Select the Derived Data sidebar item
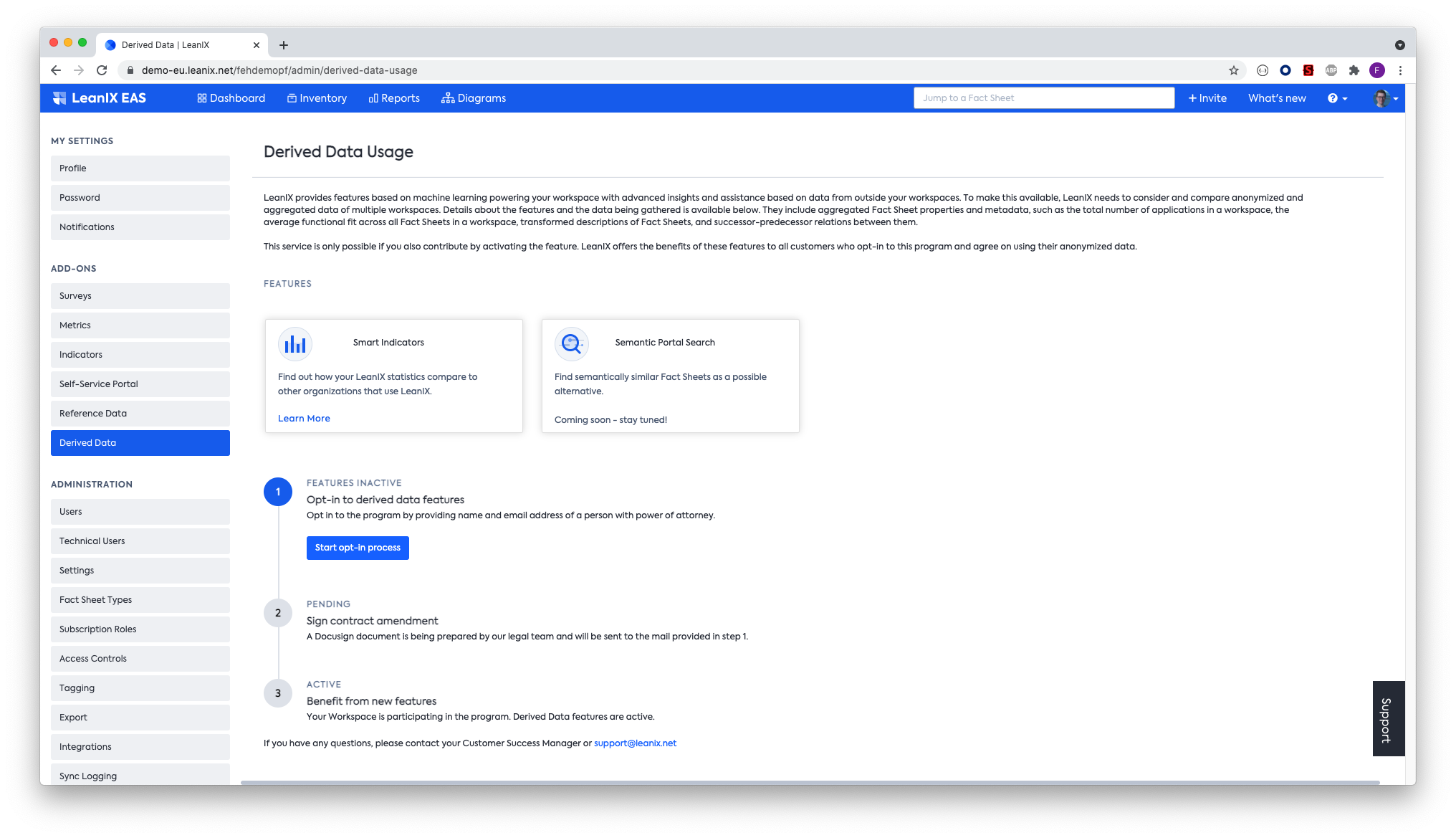 point(140,443)
